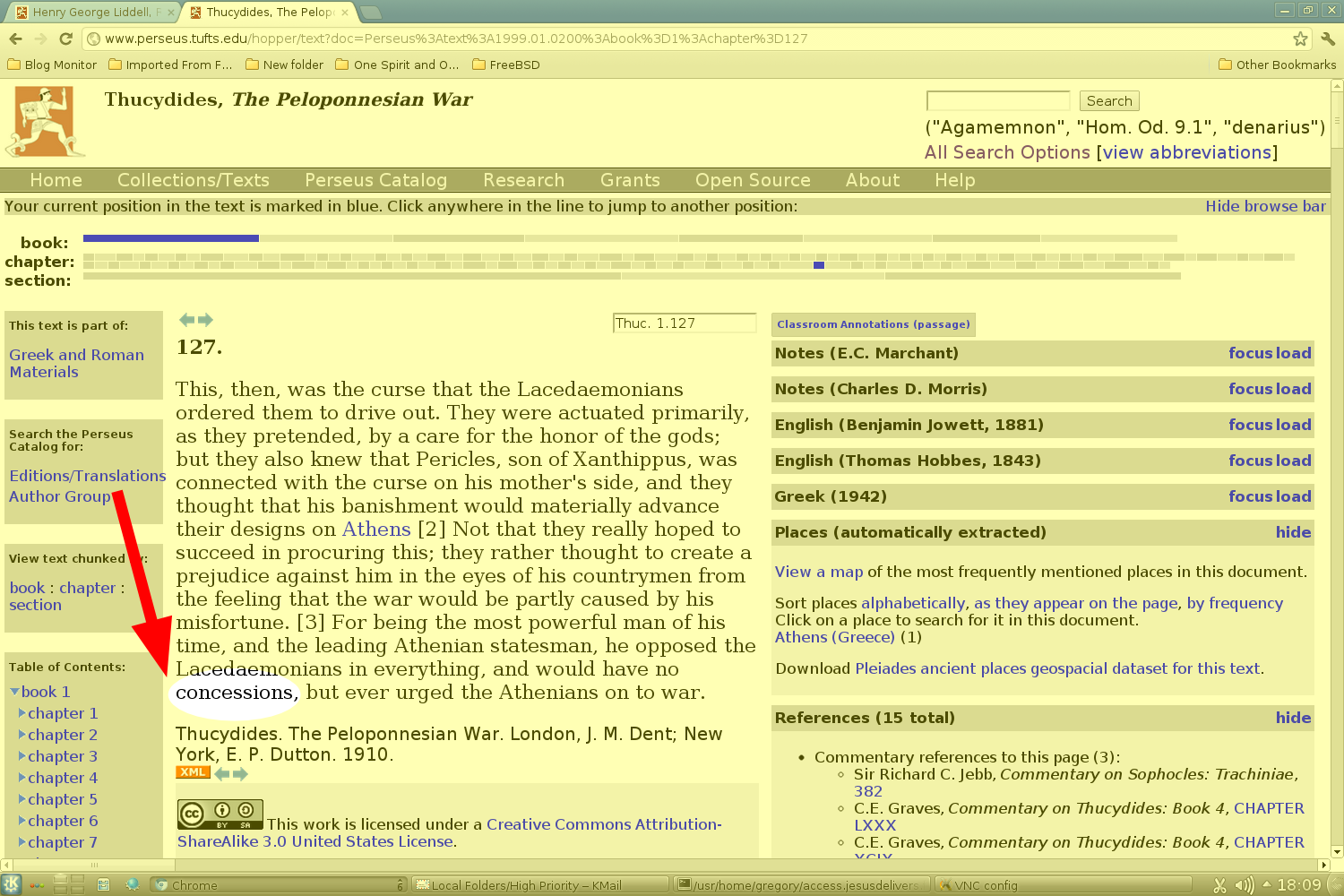Load English Benjamin Jowett translation
The height and width of the screenshot is (896, 1344).
[1293, 425]
